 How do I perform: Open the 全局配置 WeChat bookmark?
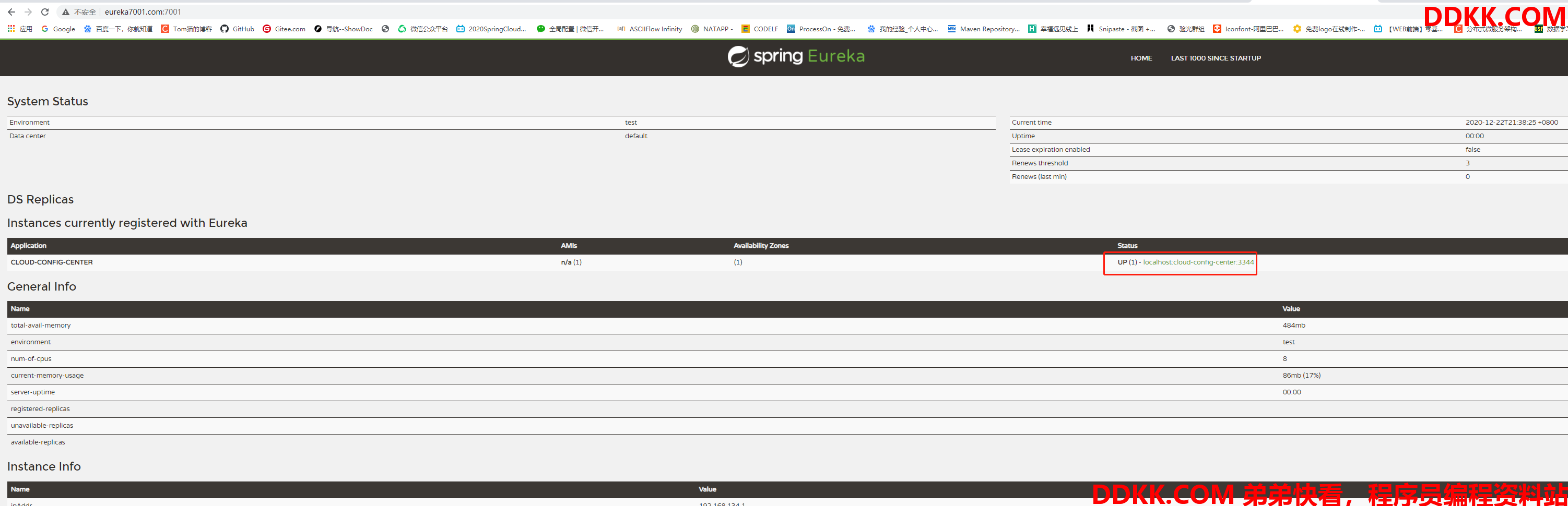pyautogui.click(x=570, y=29)
